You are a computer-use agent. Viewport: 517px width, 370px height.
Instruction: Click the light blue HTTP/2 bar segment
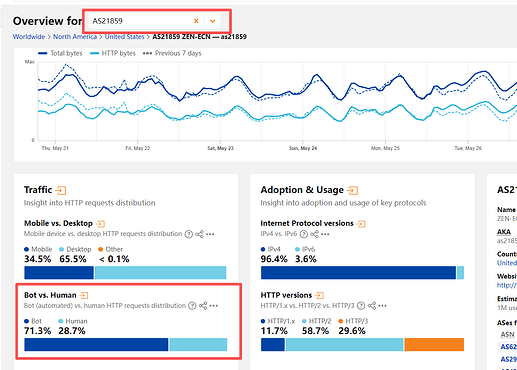coord(345,345)
